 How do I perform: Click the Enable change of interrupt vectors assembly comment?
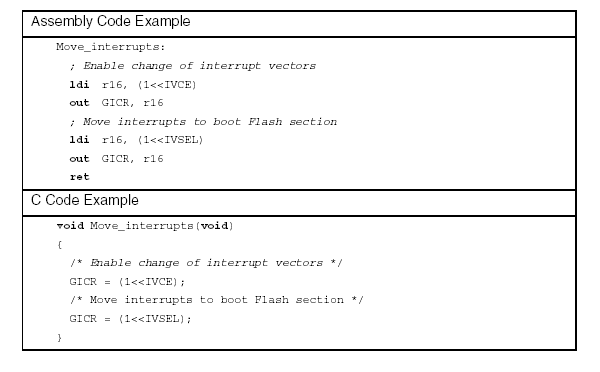(x=193, y=66)
